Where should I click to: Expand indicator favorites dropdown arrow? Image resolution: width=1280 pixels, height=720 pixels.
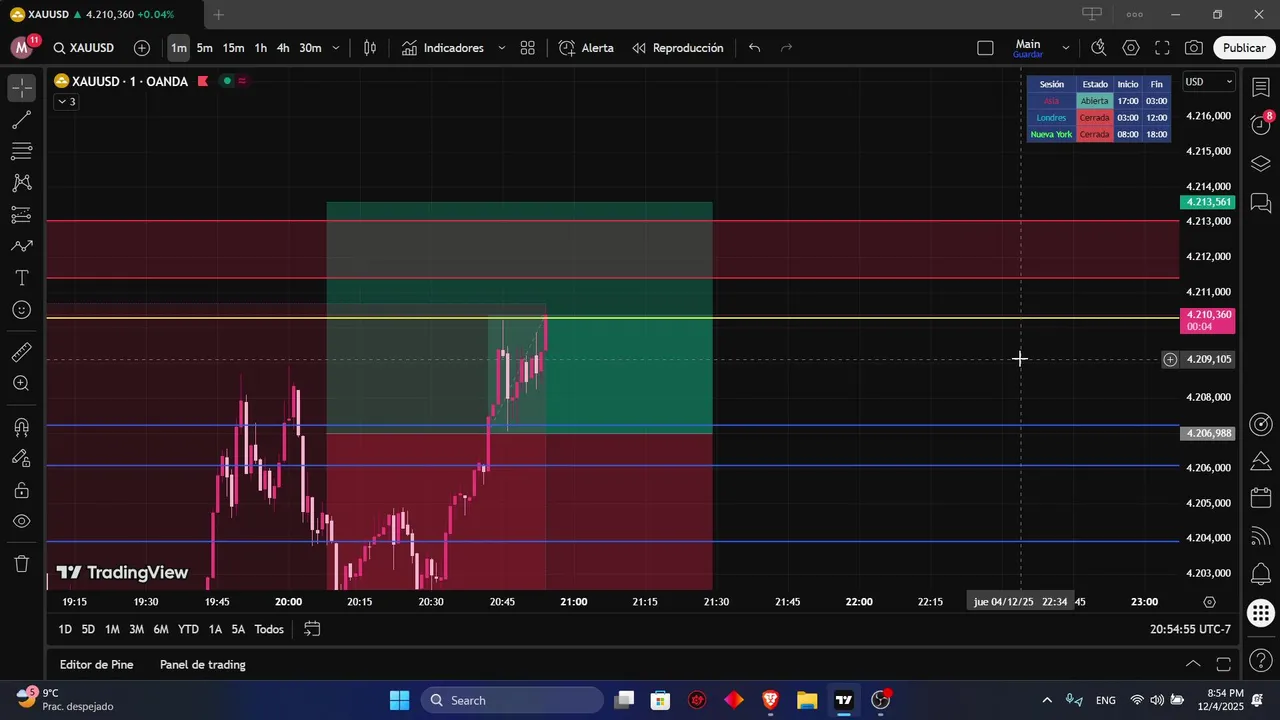[x=501, y=48]
